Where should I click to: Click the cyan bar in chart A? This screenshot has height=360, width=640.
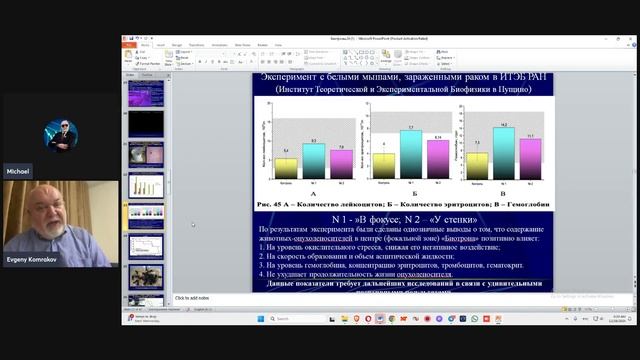pos(313,161)
